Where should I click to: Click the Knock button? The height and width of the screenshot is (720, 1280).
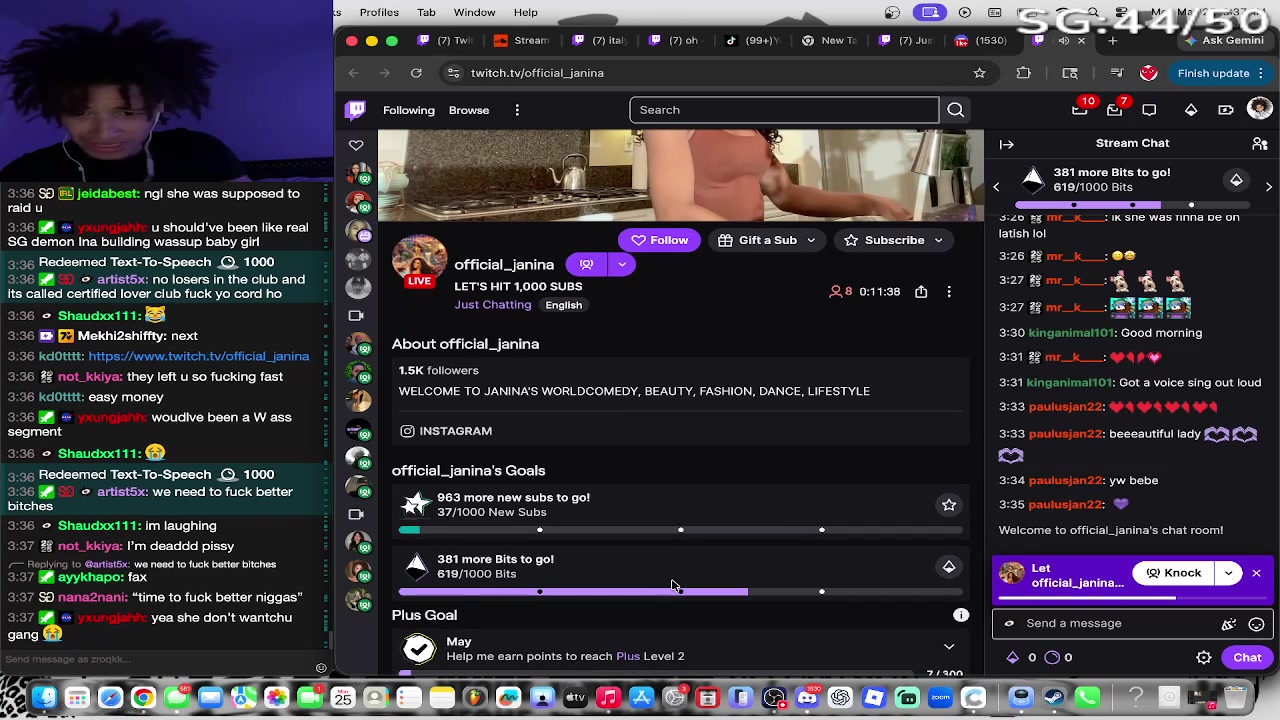pyautogui.click(x=1173, y=574)
